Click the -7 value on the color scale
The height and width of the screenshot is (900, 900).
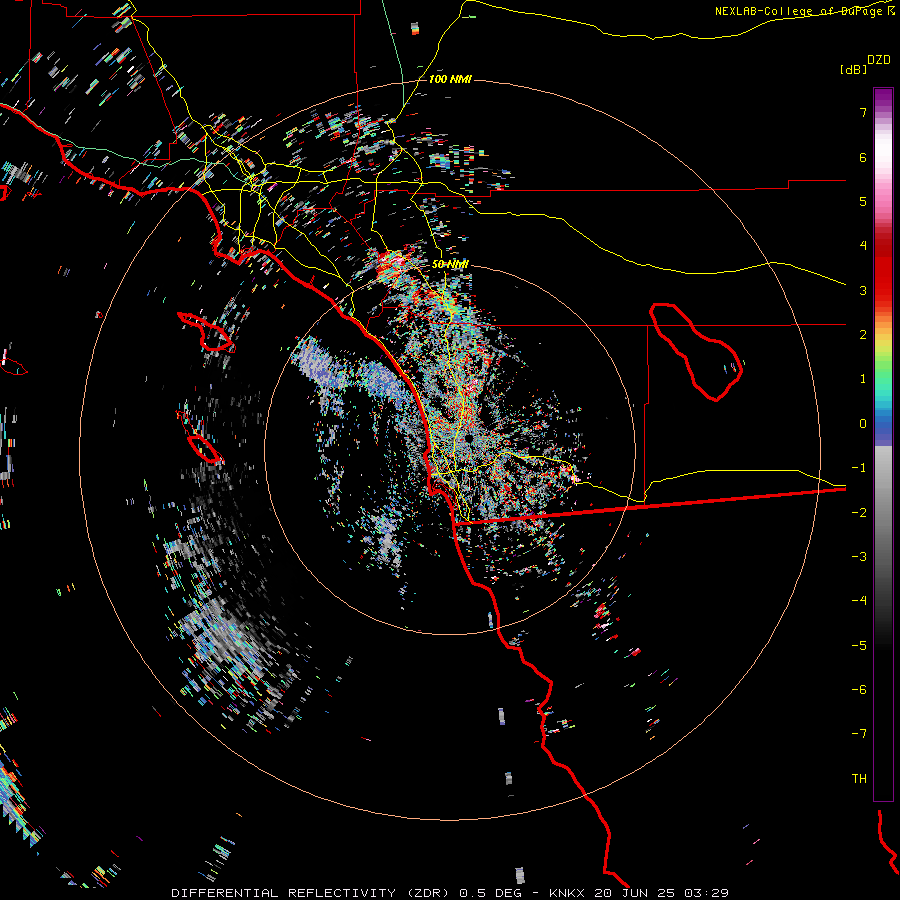pyautogui.click(x=859, y=734)
